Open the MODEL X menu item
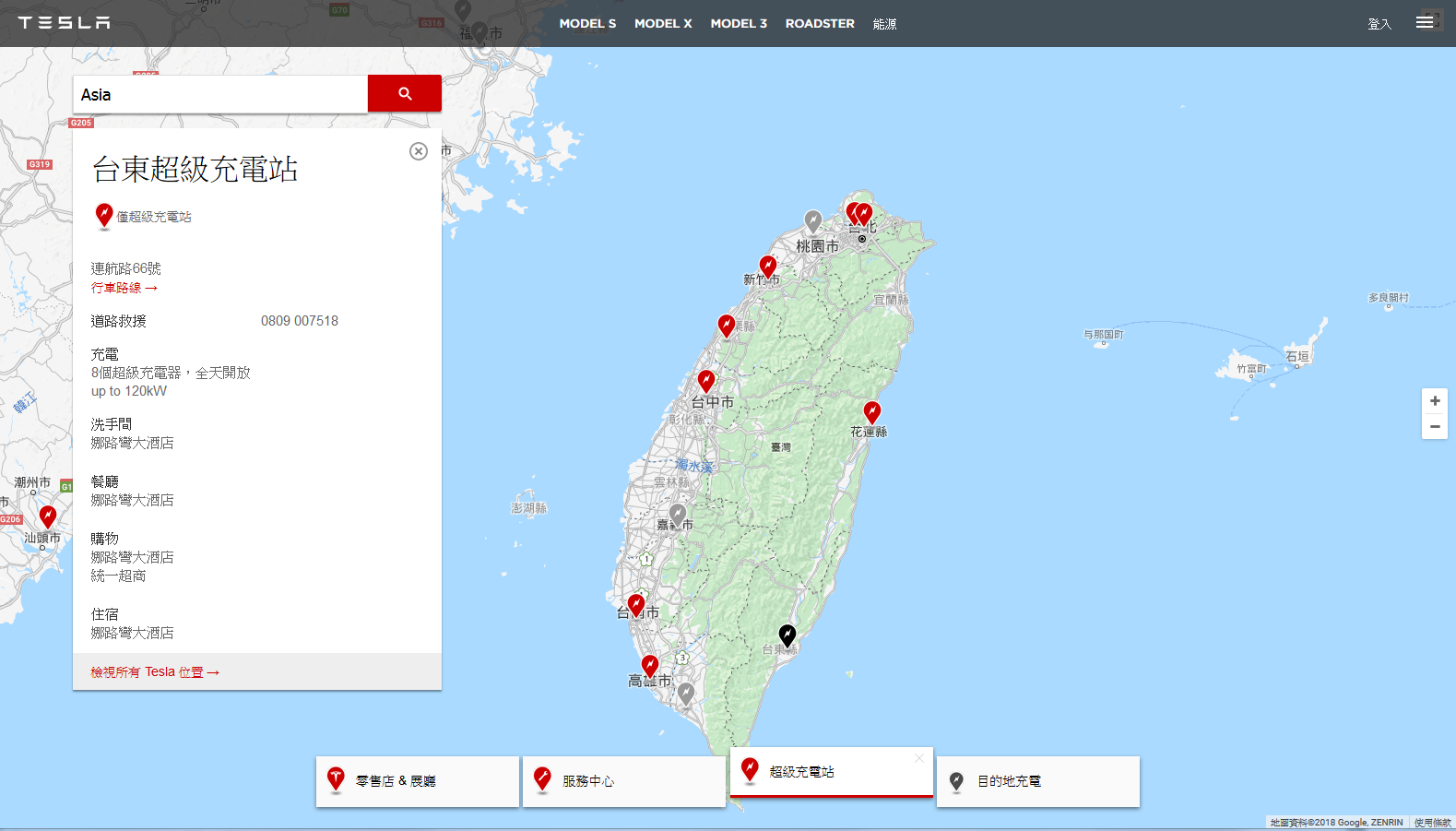The width and height of the screenshot is (1456, 831). [663, 24]
